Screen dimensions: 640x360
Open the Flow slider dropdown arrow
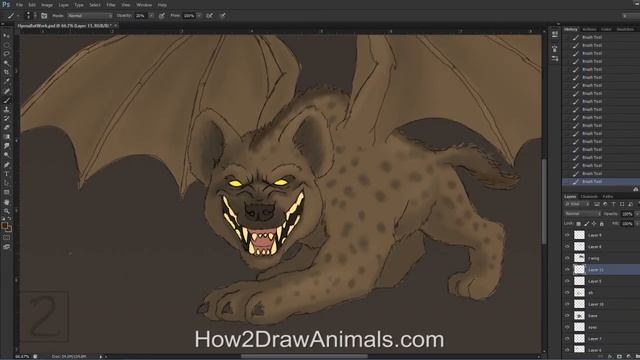199,16
